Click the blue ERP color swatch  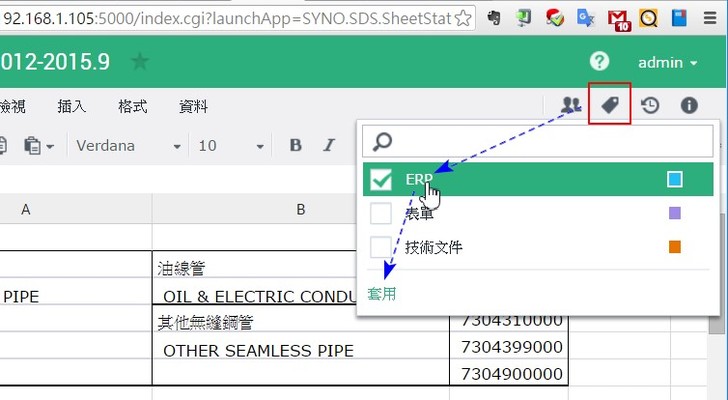coord(675,179)
